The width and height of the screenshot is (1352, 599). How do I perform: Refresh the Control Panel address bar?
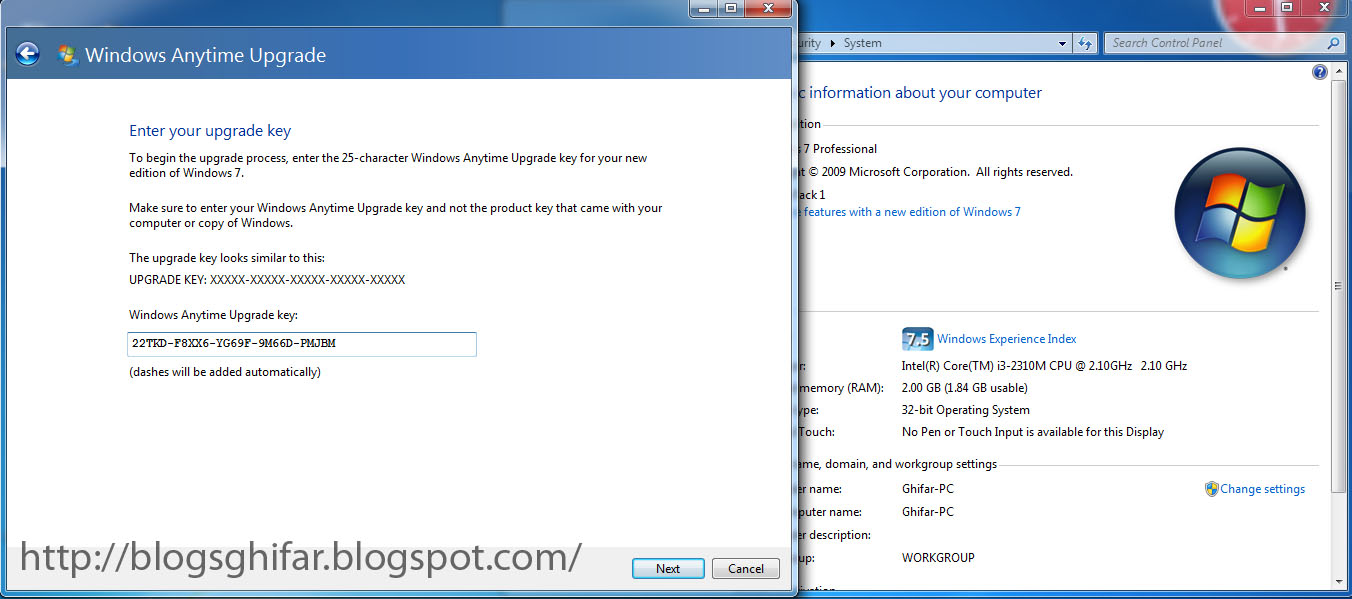coord(1086,43)
